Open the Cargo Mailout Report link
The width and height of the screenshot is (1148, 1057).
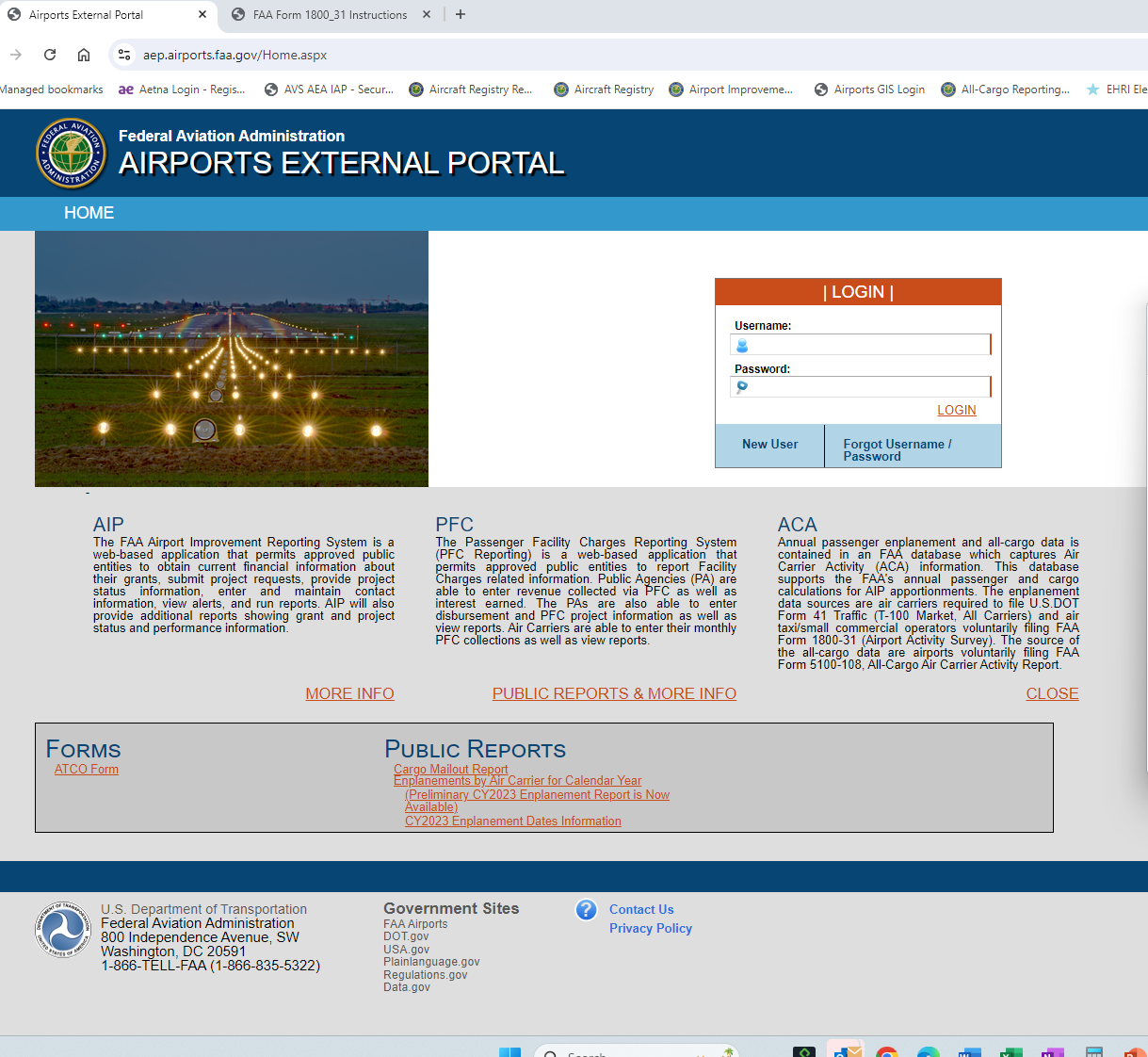[x=450, y=770]
